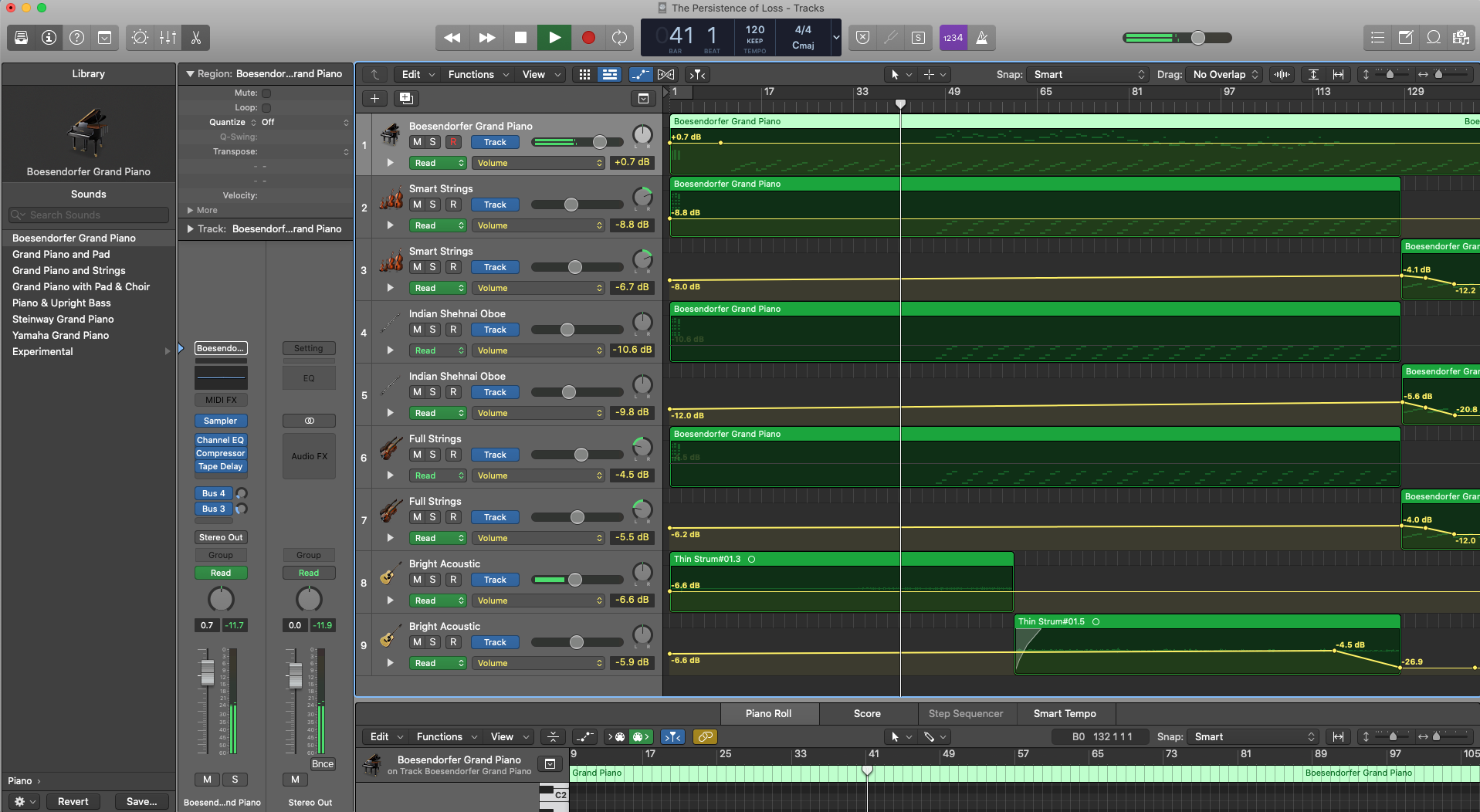
Task: Toggle the Inspector info button
Action: pos(49,37)
